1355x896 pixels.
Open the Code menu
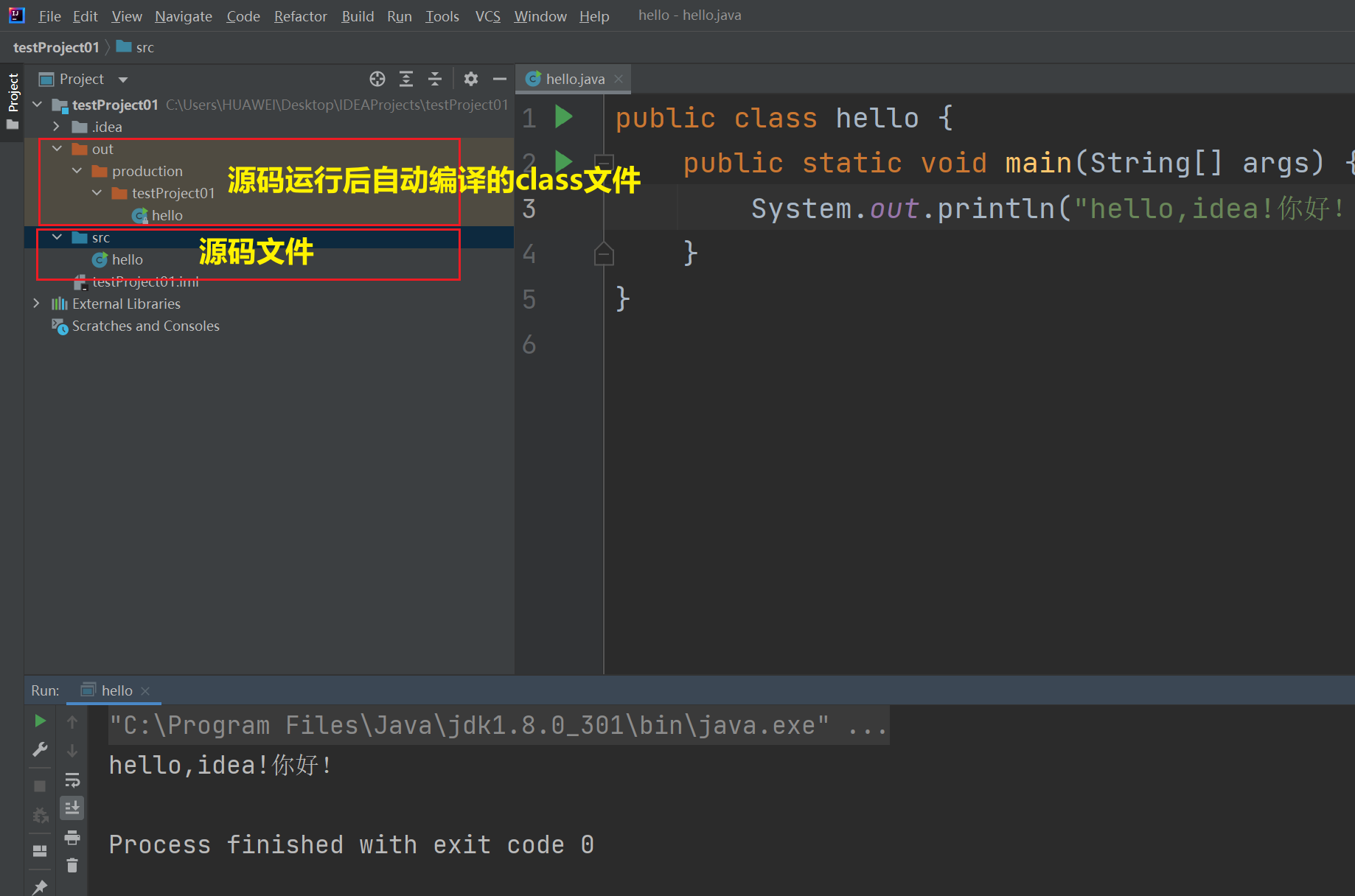click(243, 16)
